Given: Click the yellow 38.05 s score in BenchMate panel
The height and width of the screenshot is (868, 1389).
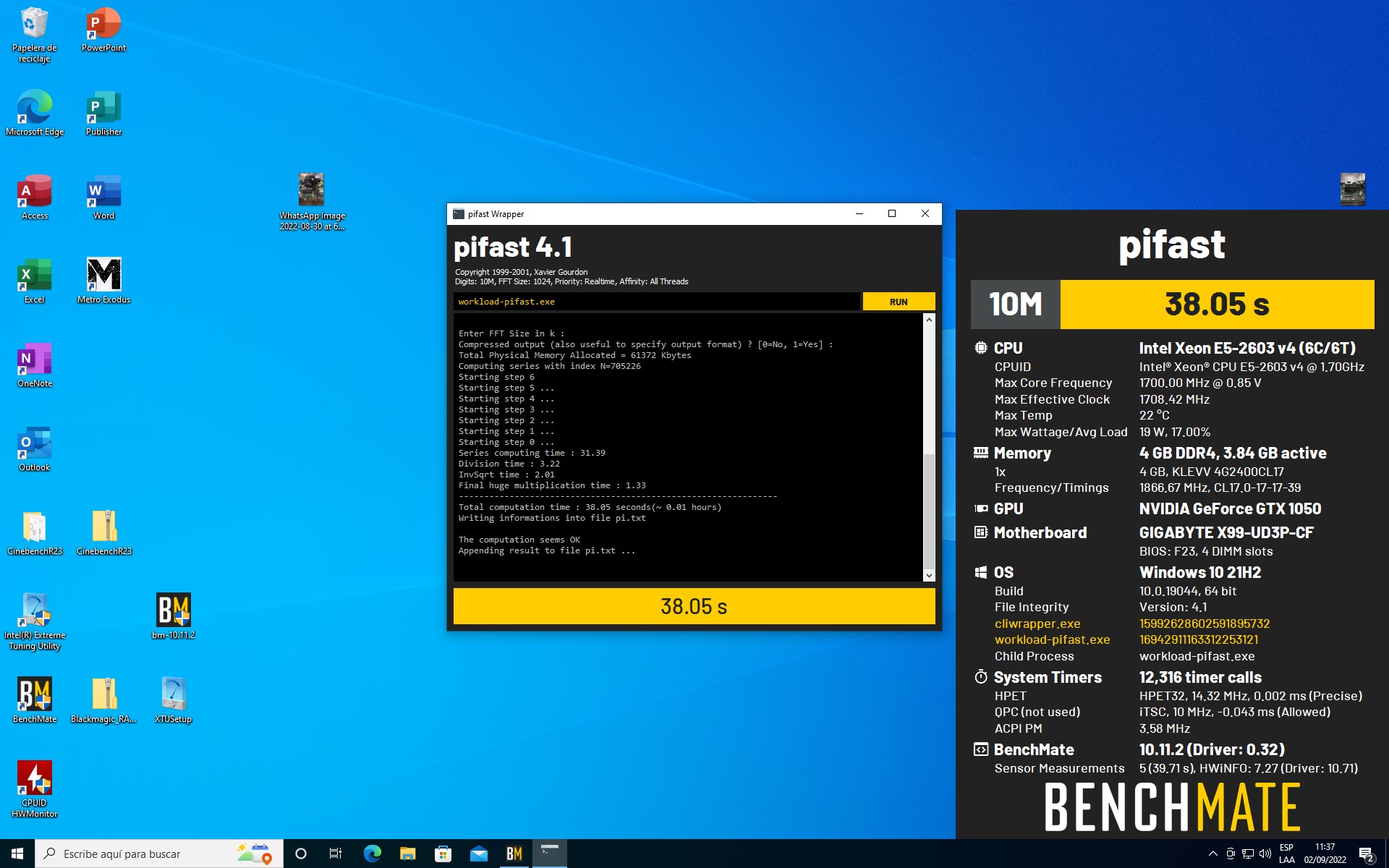Looking at the screenshot, I should coord(1217,305).
